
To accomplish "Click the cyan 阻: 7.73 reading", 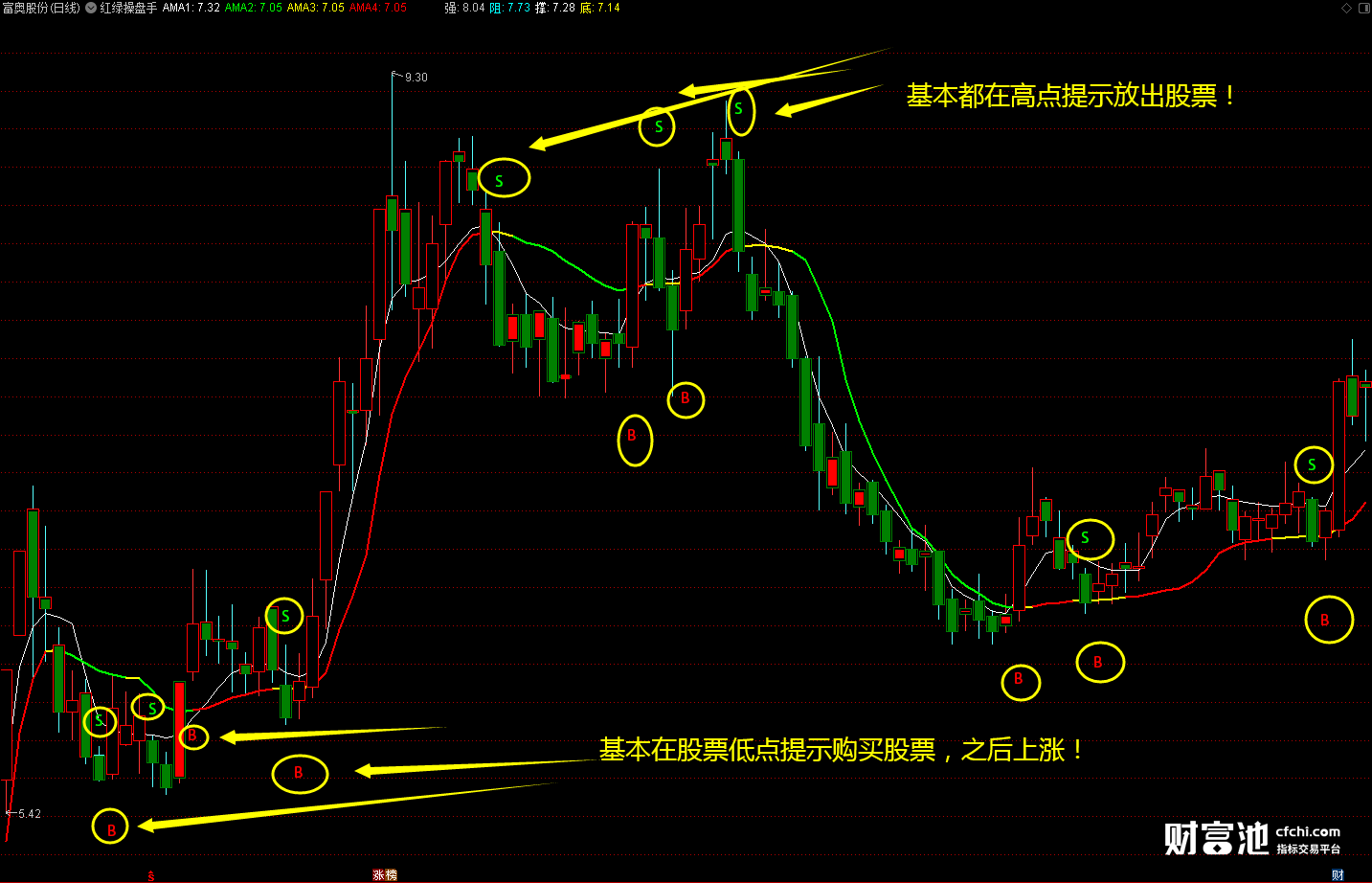I will pos(509,8).
